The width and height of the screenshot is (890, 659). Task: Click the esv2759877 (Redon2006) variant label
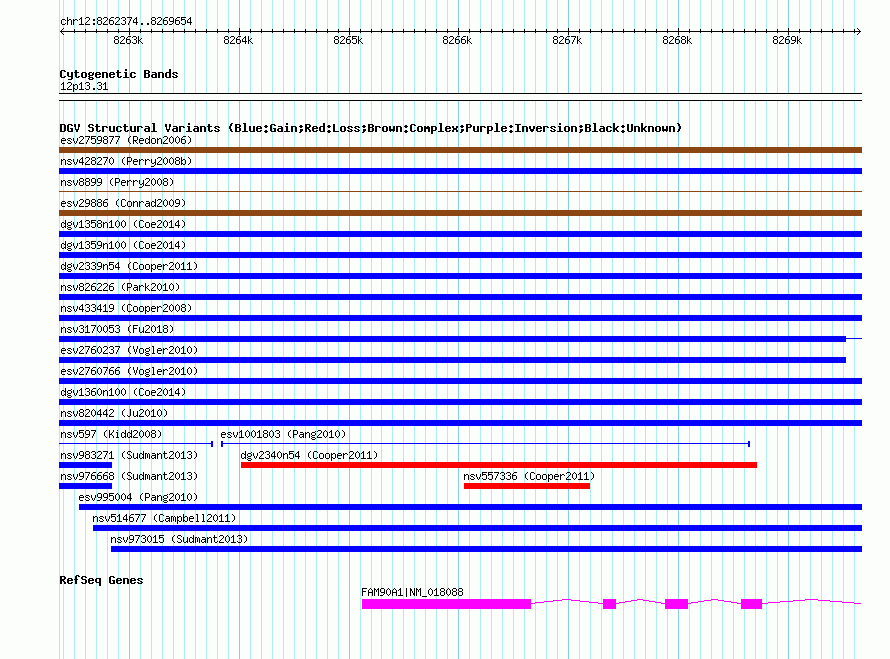pos(126,140)
